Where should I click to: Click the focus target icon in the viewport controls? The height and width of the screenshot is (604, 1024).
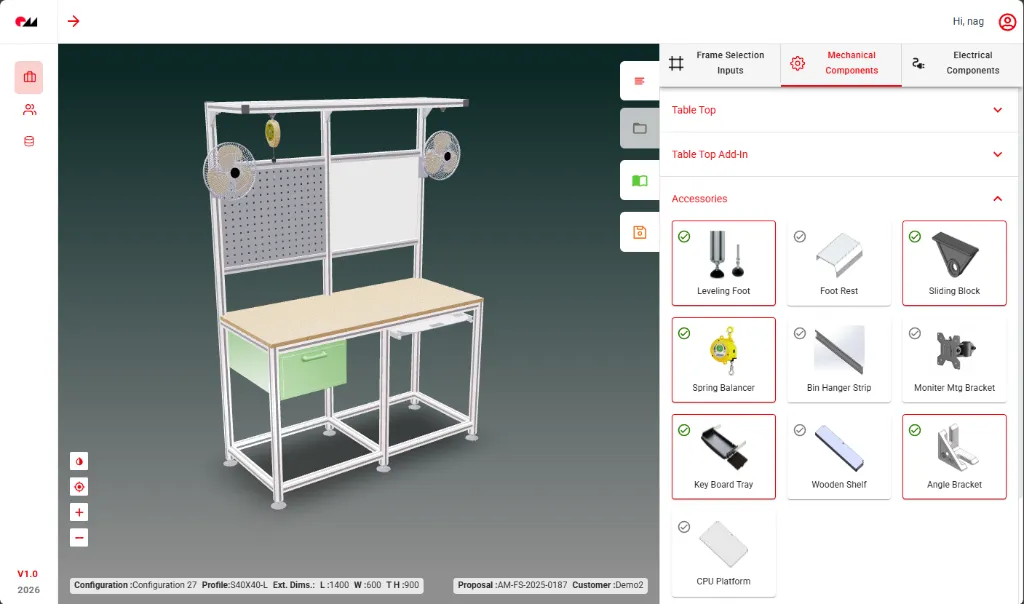pos(79,486)
